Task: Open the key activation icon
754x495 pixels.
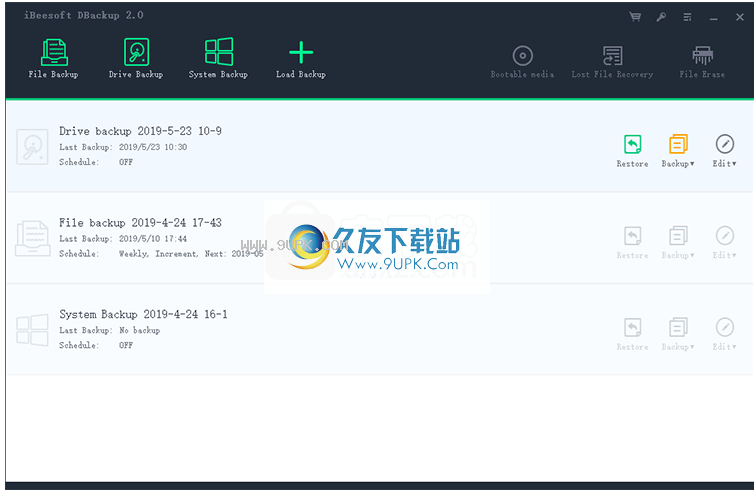Action: click(661, 17)
